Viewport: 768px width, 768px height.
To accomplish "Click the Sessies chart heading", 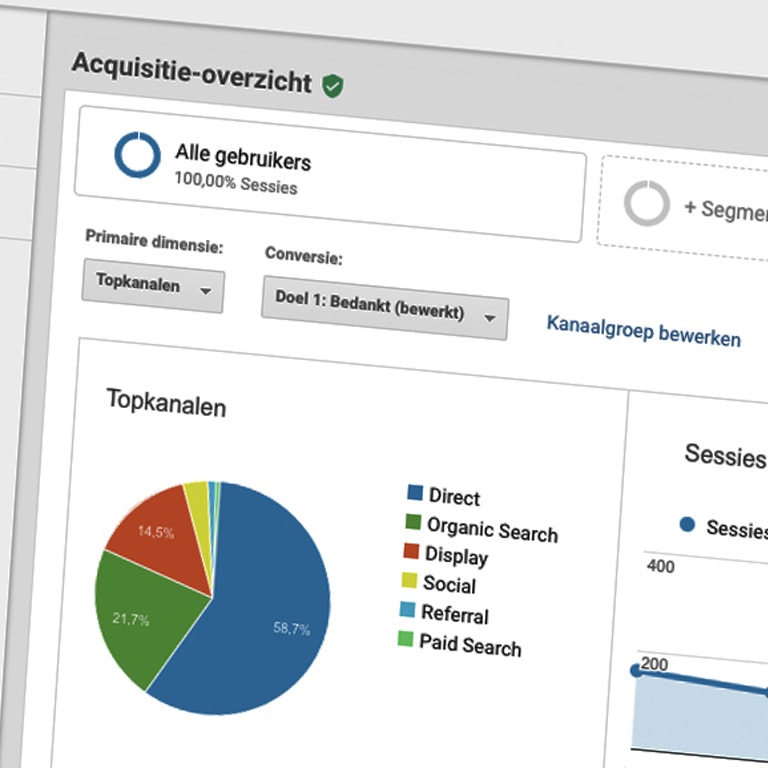I will click(725, 456).
